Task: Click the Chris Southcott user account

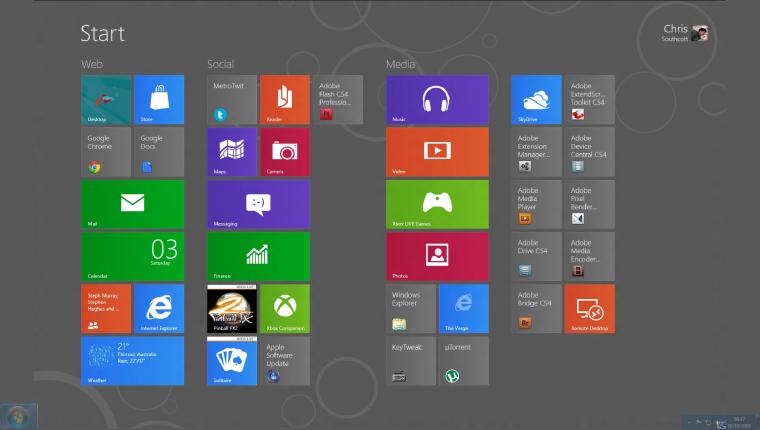Action: point(685,33)
